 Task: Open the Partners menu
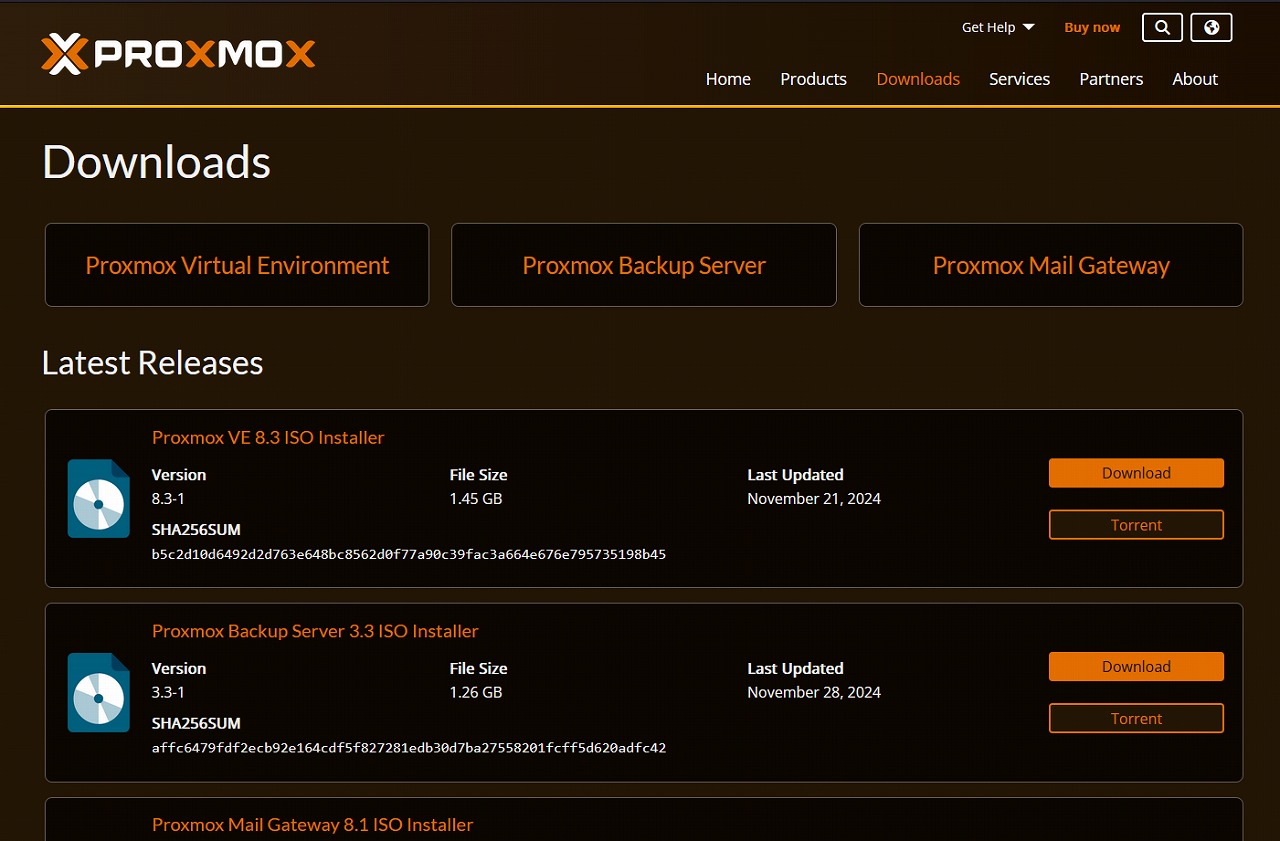point(1111,79)
